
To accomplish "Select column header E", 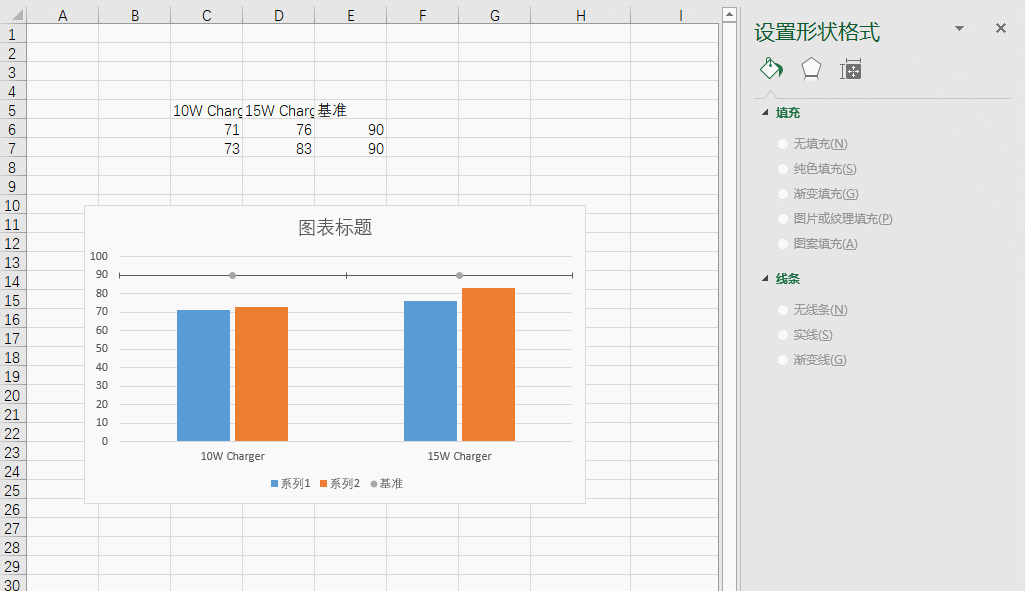I will click(350, 15).
